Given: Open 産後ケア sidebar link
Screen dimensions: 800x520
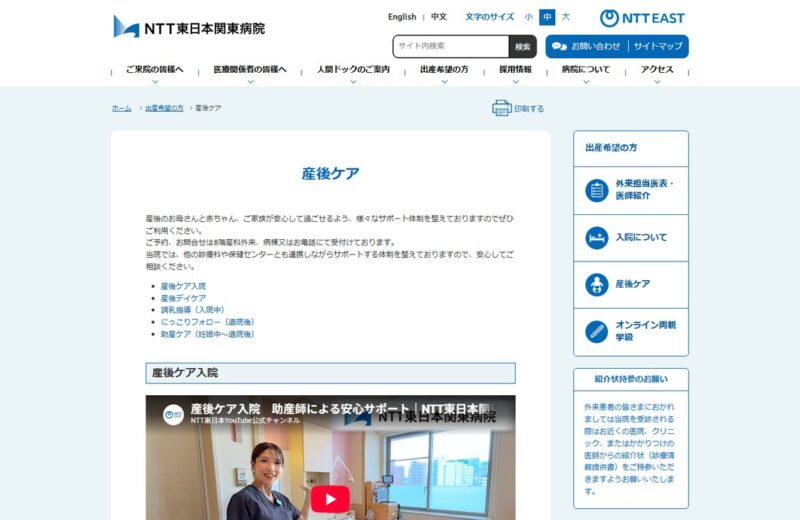Looking at the screenshot, I should [633, 284].
